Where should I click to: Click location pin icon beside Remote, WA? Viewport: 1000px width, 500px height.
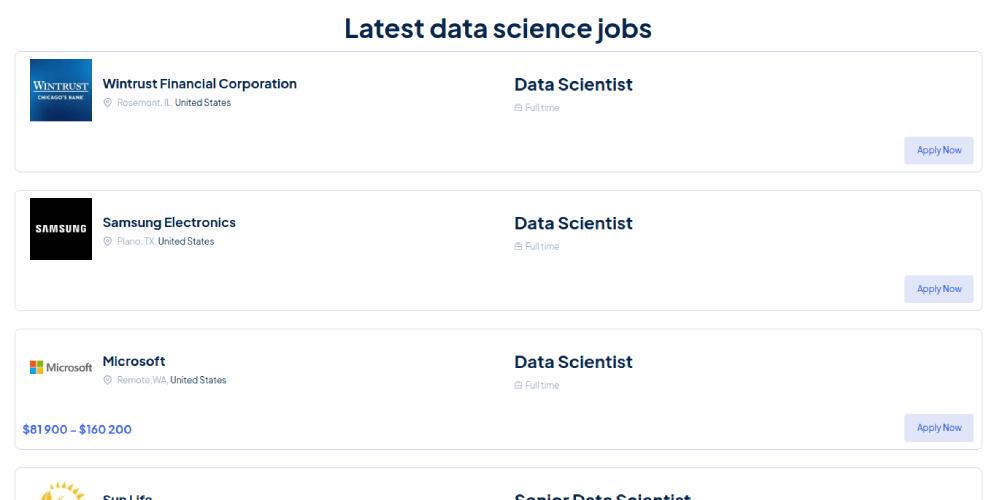click(108, 381)
